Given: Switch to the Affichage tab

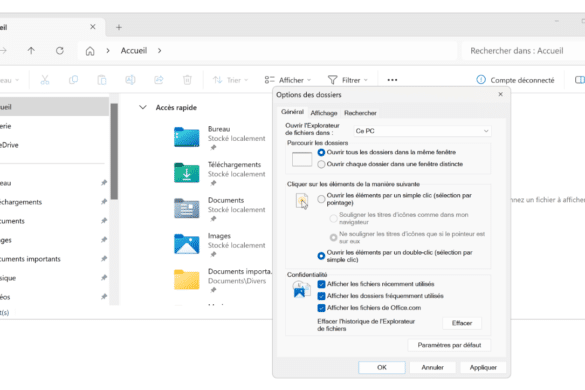Looking at the screenshot, I should (x=324, y=113).
